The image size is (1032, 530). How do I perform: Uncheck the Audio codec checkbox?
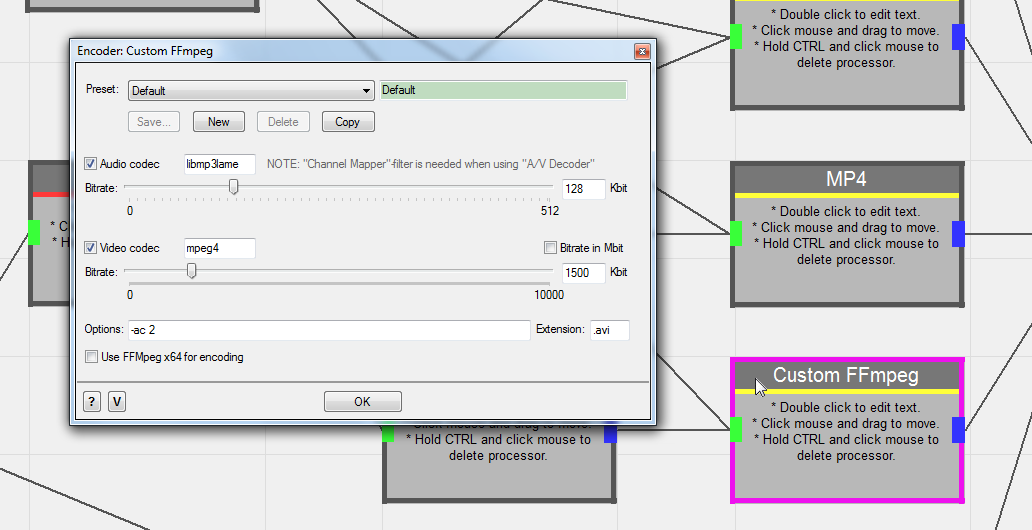[91, 164]
